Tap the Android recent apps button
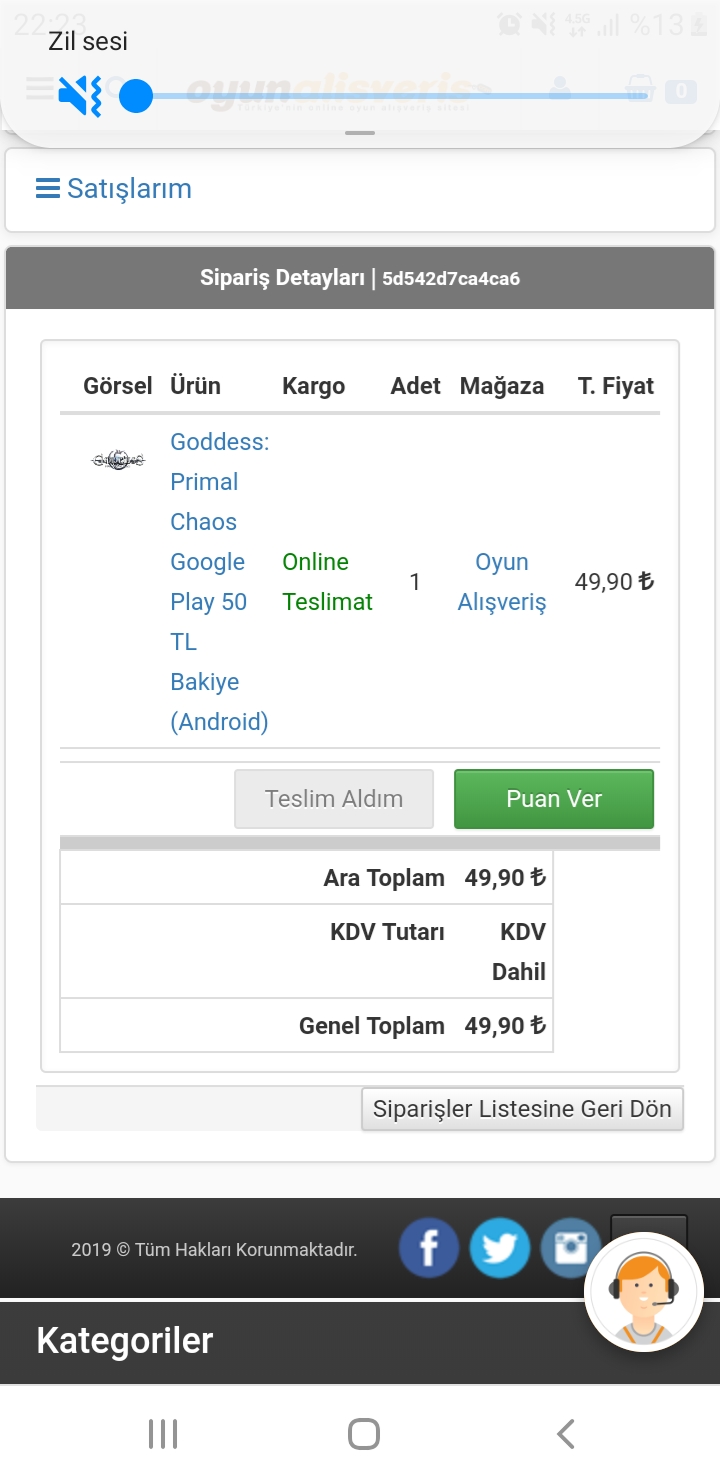 tap(163, 1434)
